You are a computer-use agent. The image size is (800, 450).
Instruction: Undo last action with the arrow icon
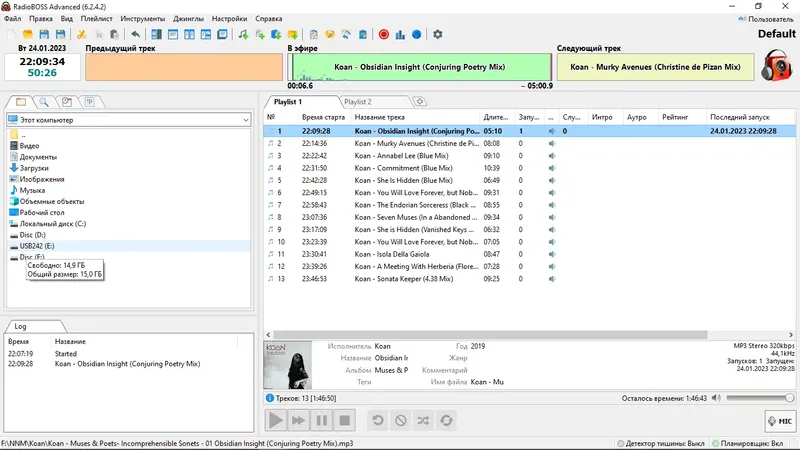click(x=135, y=34)
